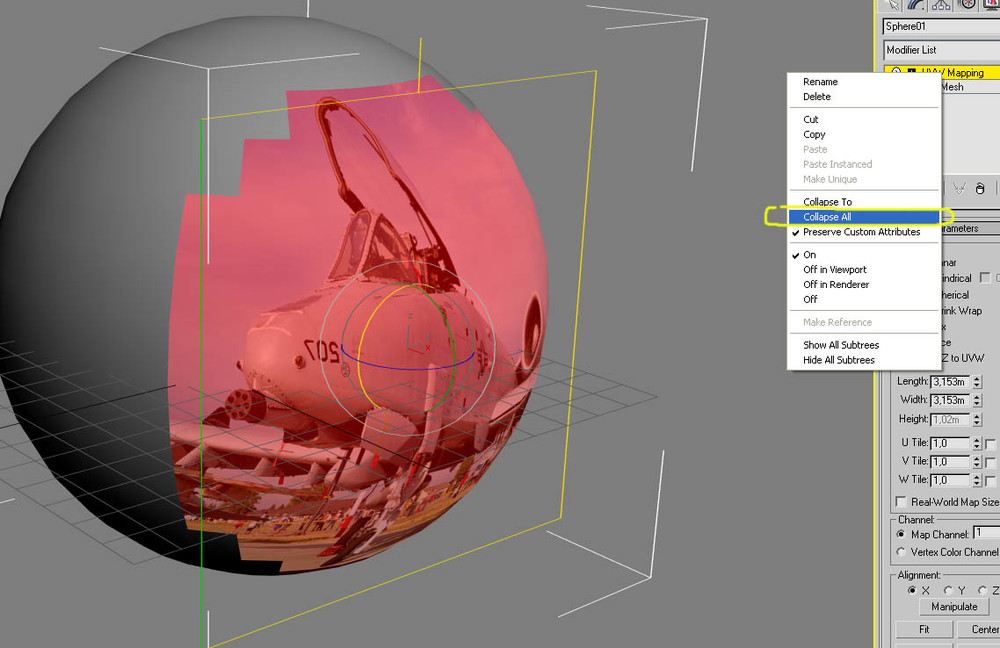Choose Show All Subtrees menu item
The width and height of the screenshot is (1000, 648).
841,345
